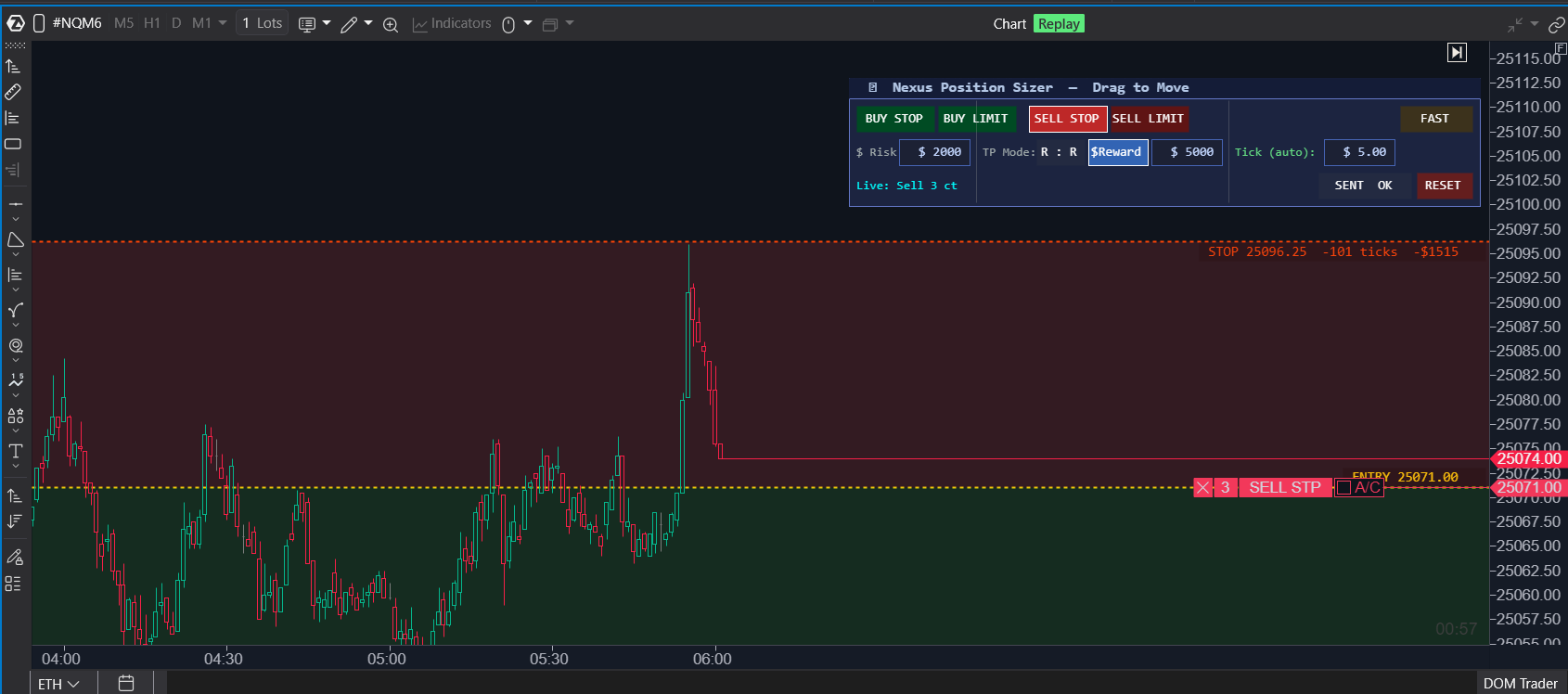Click the 25071.00 entry price marker
Viewport: 1568px width, 694px height.
point(1528,488)
